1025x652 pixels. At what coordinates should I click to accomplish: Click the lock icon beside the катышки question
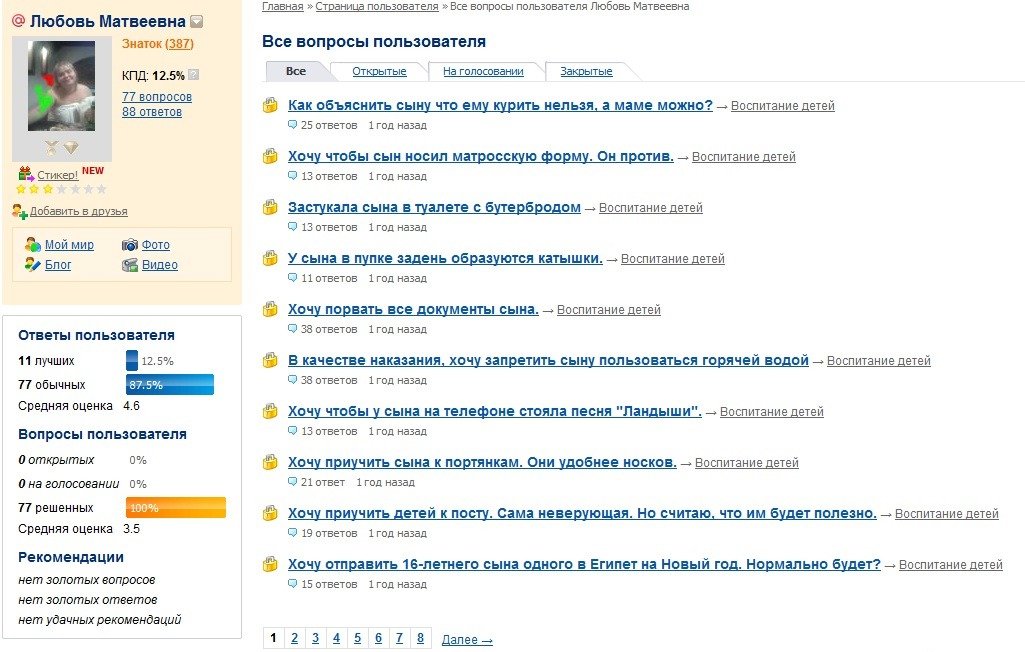[x=270, y=258]
